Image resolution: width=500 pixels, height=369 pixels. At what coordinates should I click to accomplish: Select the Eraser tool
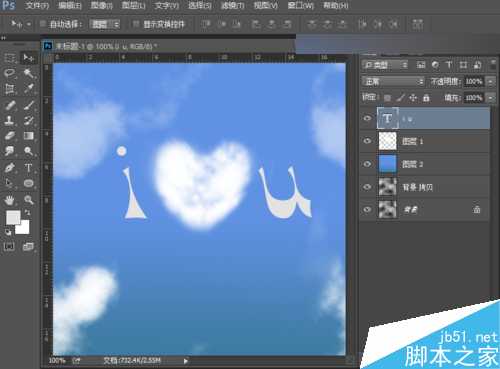pos(10,136)
